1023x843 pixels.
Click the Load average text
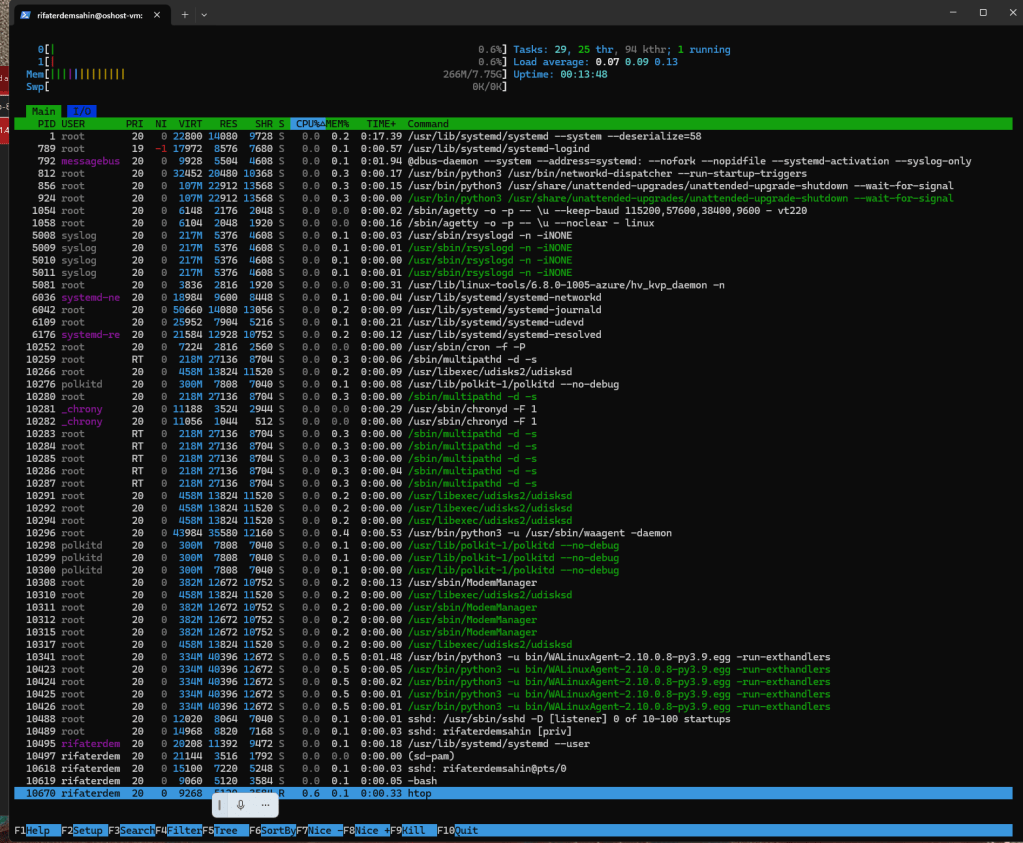595,62
